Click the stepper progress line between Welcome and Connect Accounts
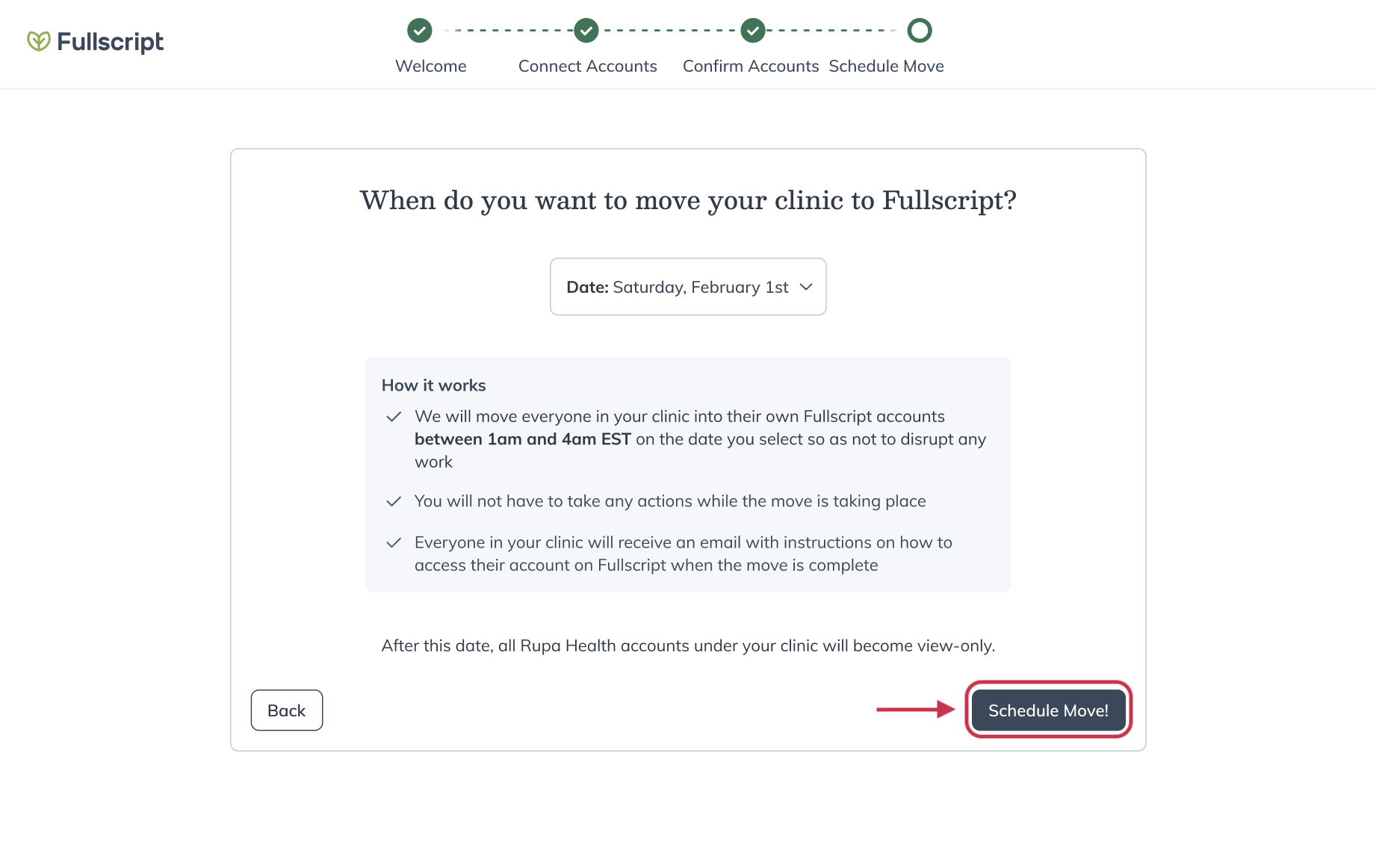The height and width of the screenshot is (868, 1376). [503, 31]
